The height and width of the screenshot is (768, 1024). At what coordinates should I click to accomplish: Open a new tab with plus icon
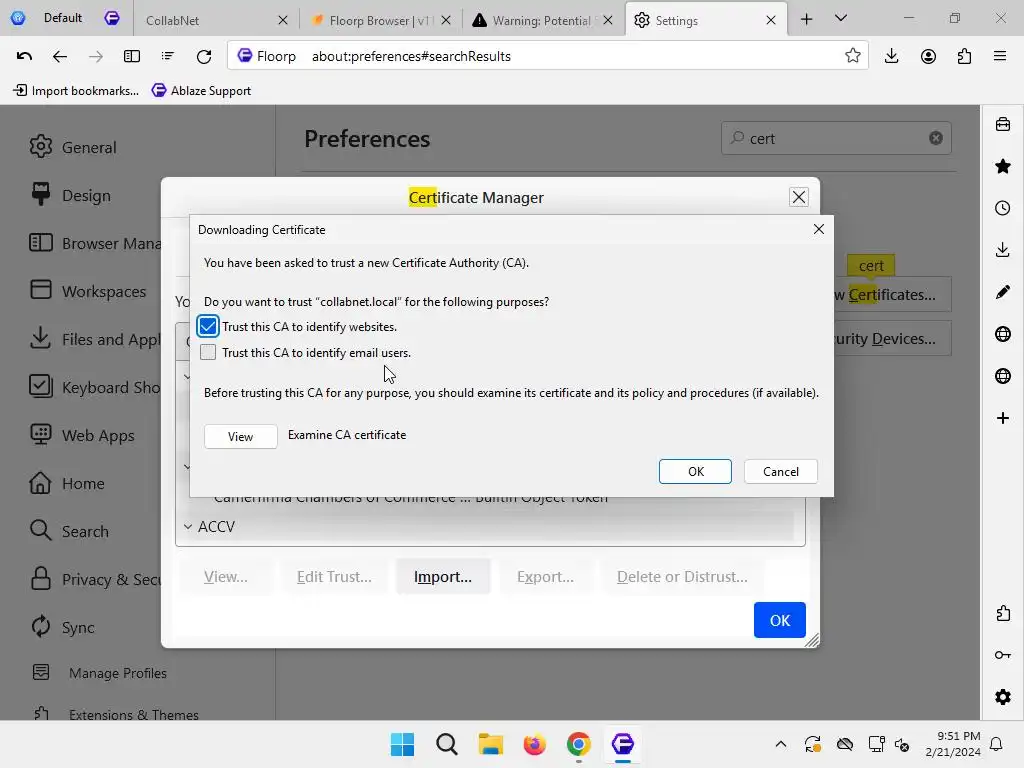pos(807,19)
